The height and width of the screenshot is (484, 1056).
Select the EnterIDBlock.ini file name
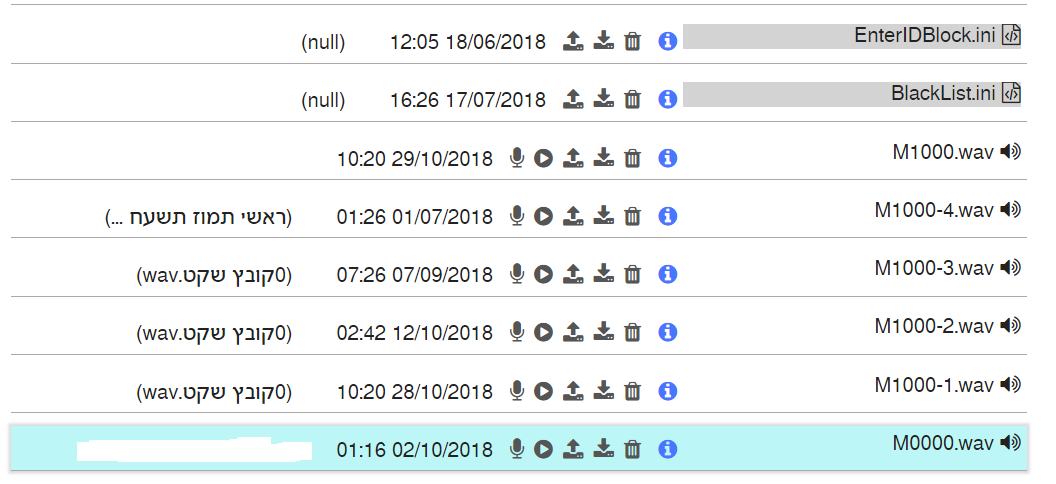pyautogui.click(x=925, y=35)
